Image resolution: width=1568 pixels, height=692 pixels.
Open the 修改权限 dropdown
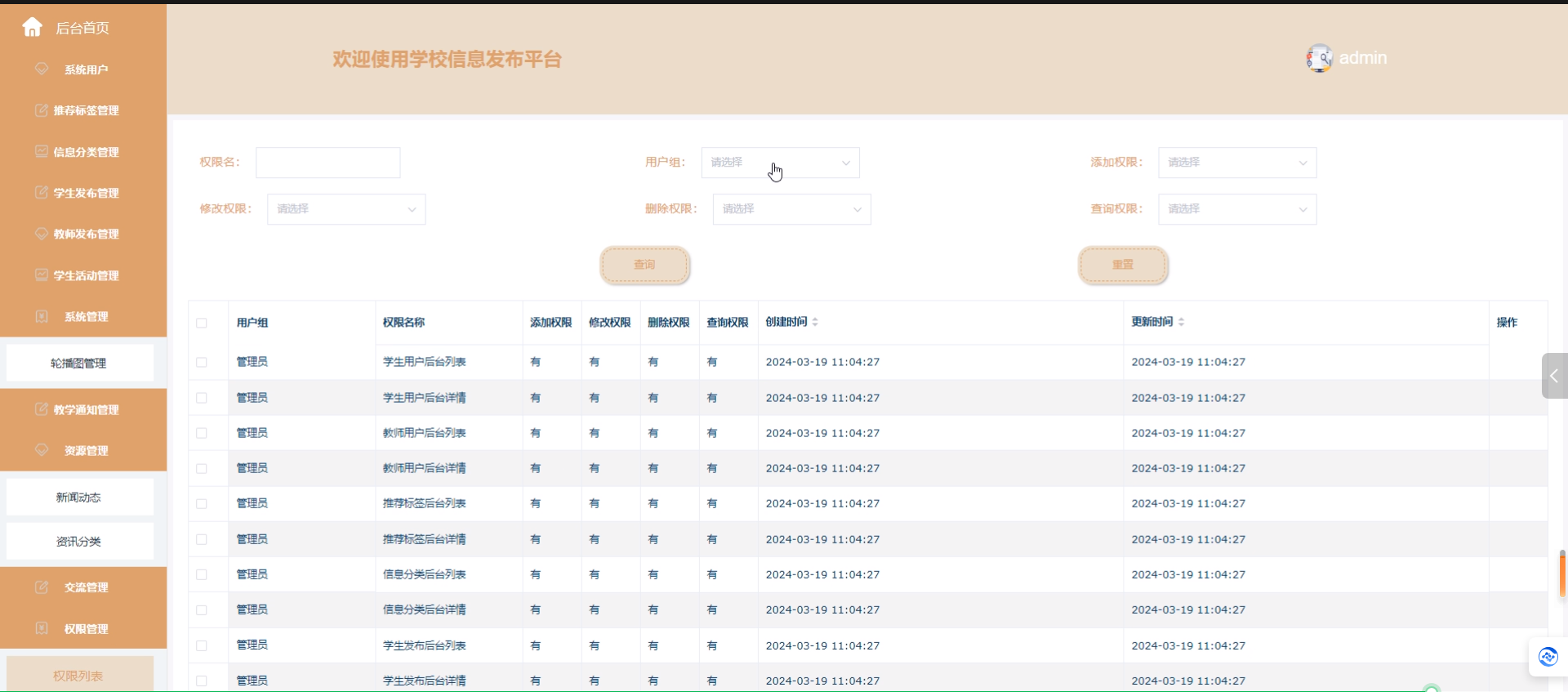click(346, 209)
